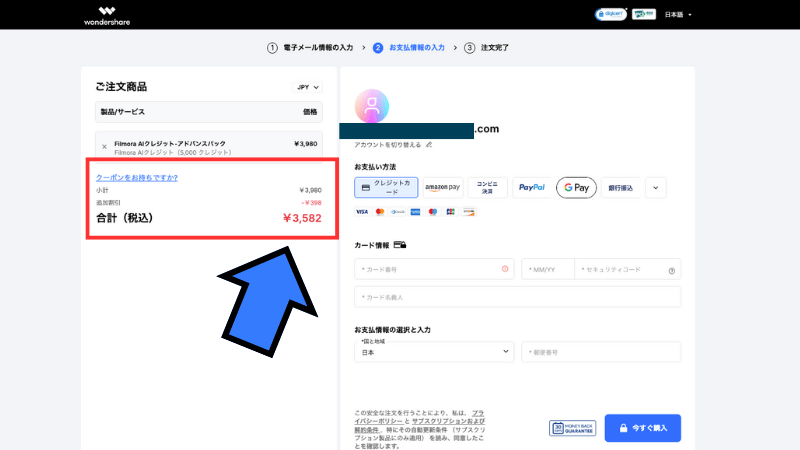Viewport: 800px width, 450px height.
Task: Select コンビニ決済 payment method
Action: click(x=487, y=188)
